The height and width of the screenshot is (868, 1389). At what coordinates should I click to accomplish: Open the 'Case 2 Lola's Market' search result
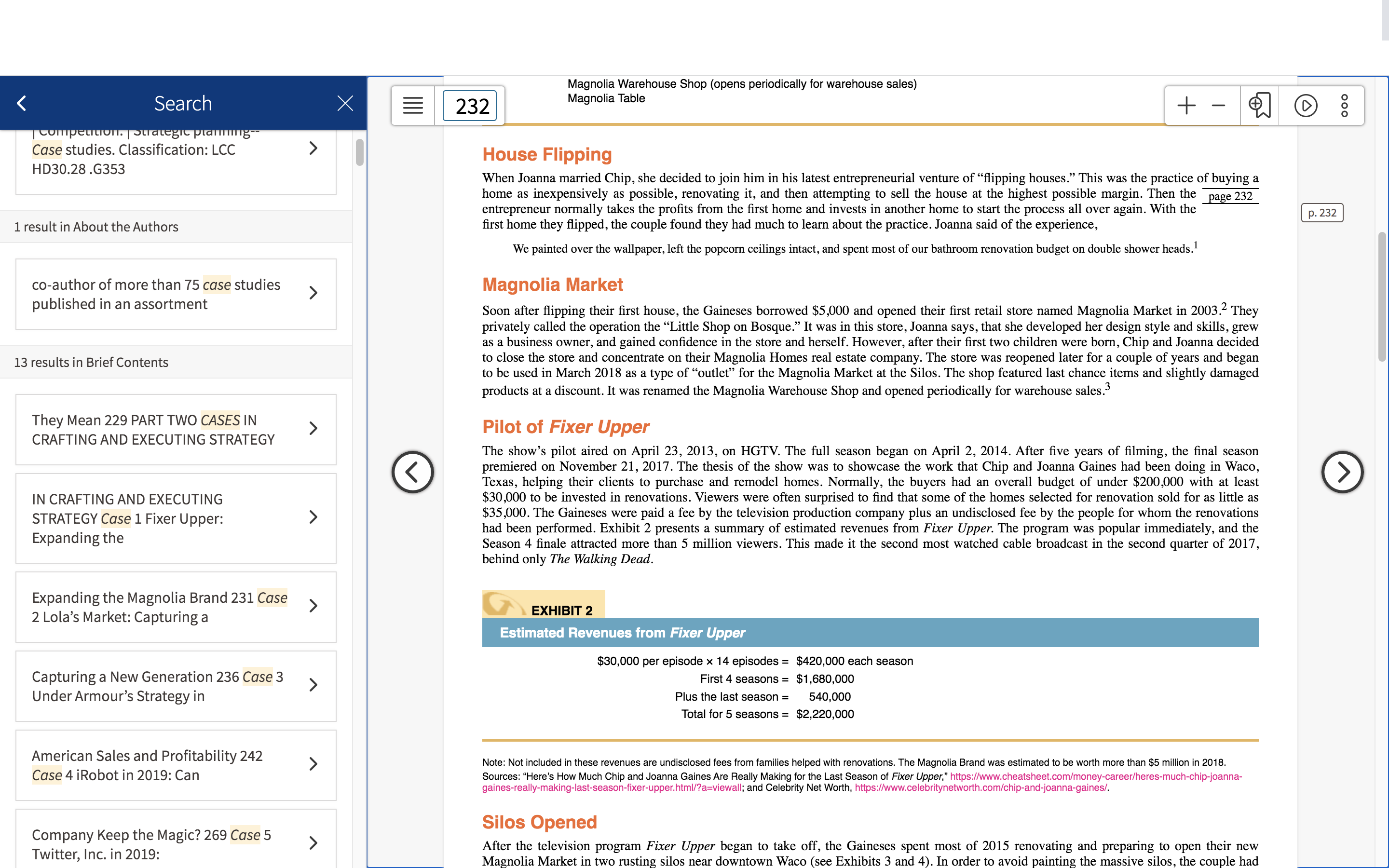(x=176, y=607)
